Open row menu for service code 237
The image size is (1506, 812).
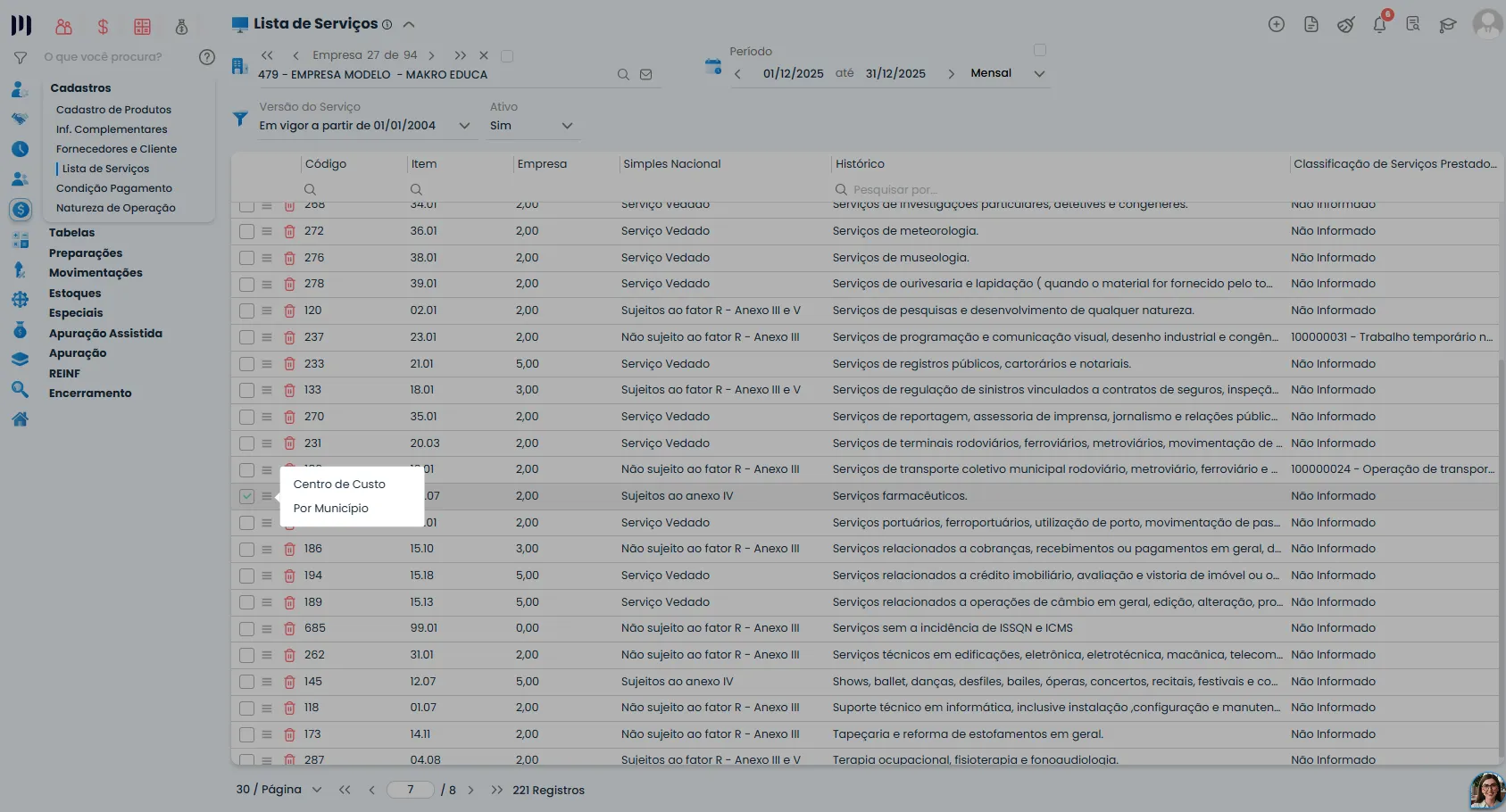(266, 337)
